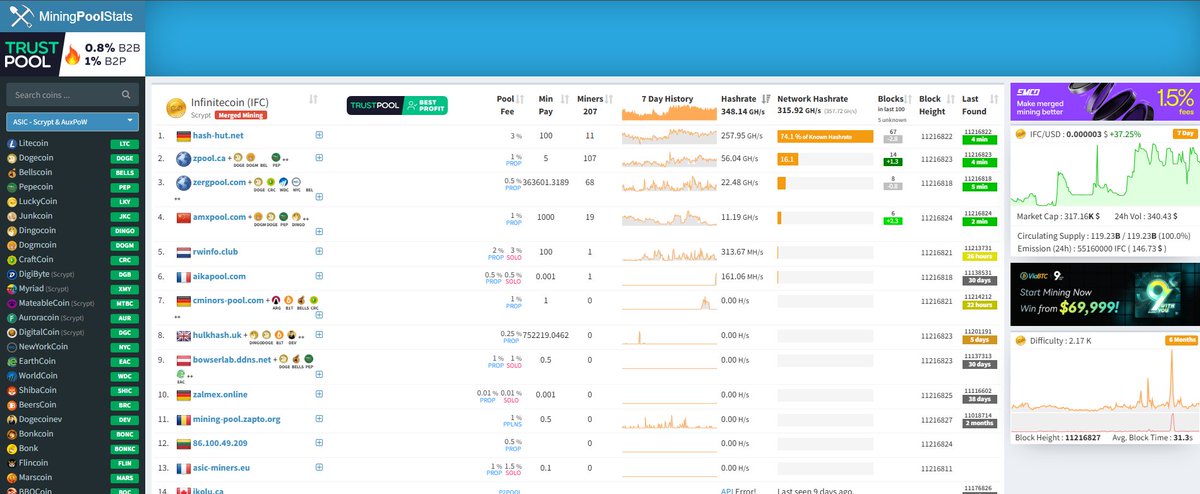Open the amxpool.com pool link

(219, 216)
